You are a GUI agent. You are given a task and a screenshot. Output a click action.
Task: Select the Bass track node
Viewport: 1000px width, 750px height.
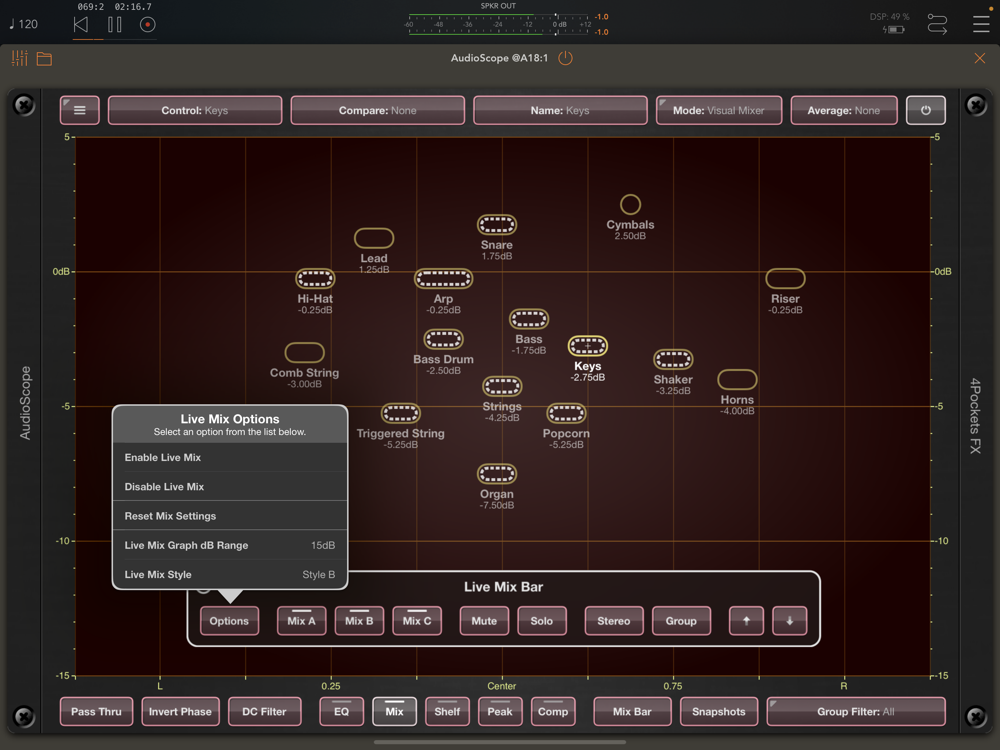click(529, 319)
